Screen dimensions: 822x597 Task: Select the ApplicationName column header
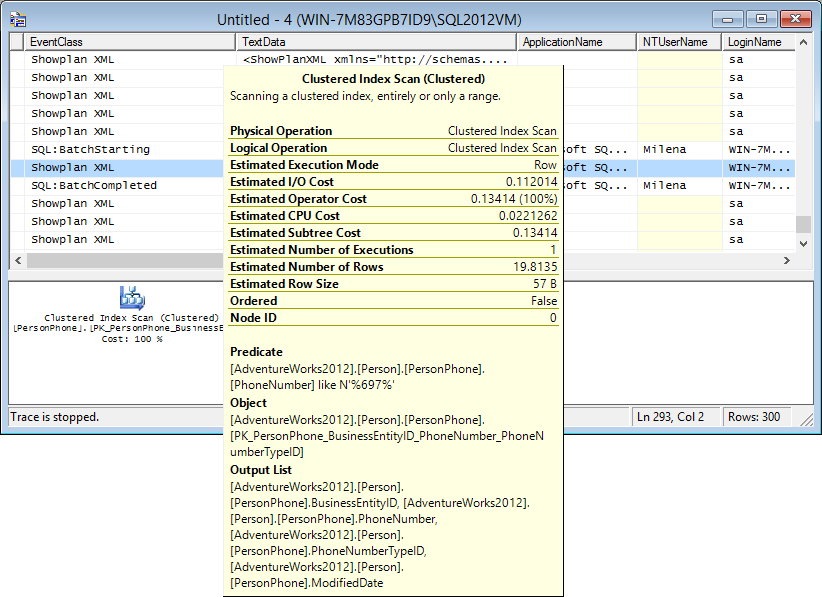[576, 42]
